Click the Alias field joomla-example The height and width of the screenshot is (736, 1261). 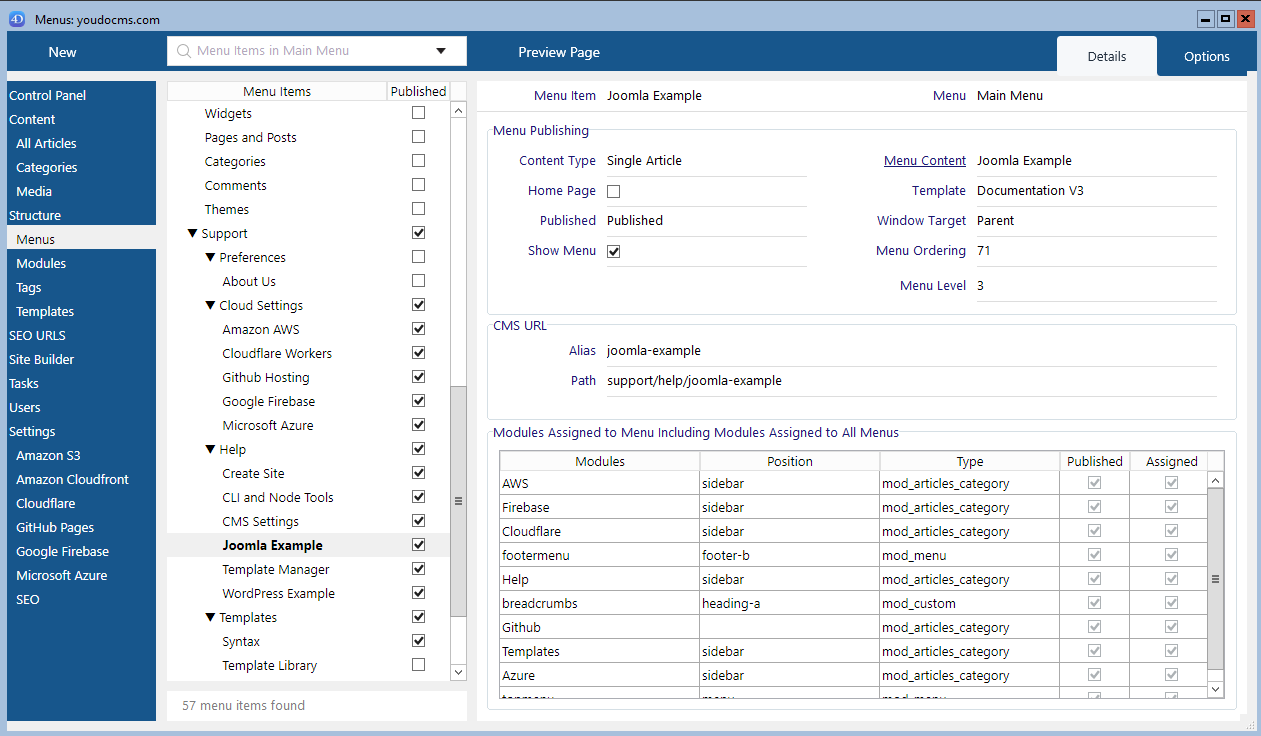pos(654,351)
